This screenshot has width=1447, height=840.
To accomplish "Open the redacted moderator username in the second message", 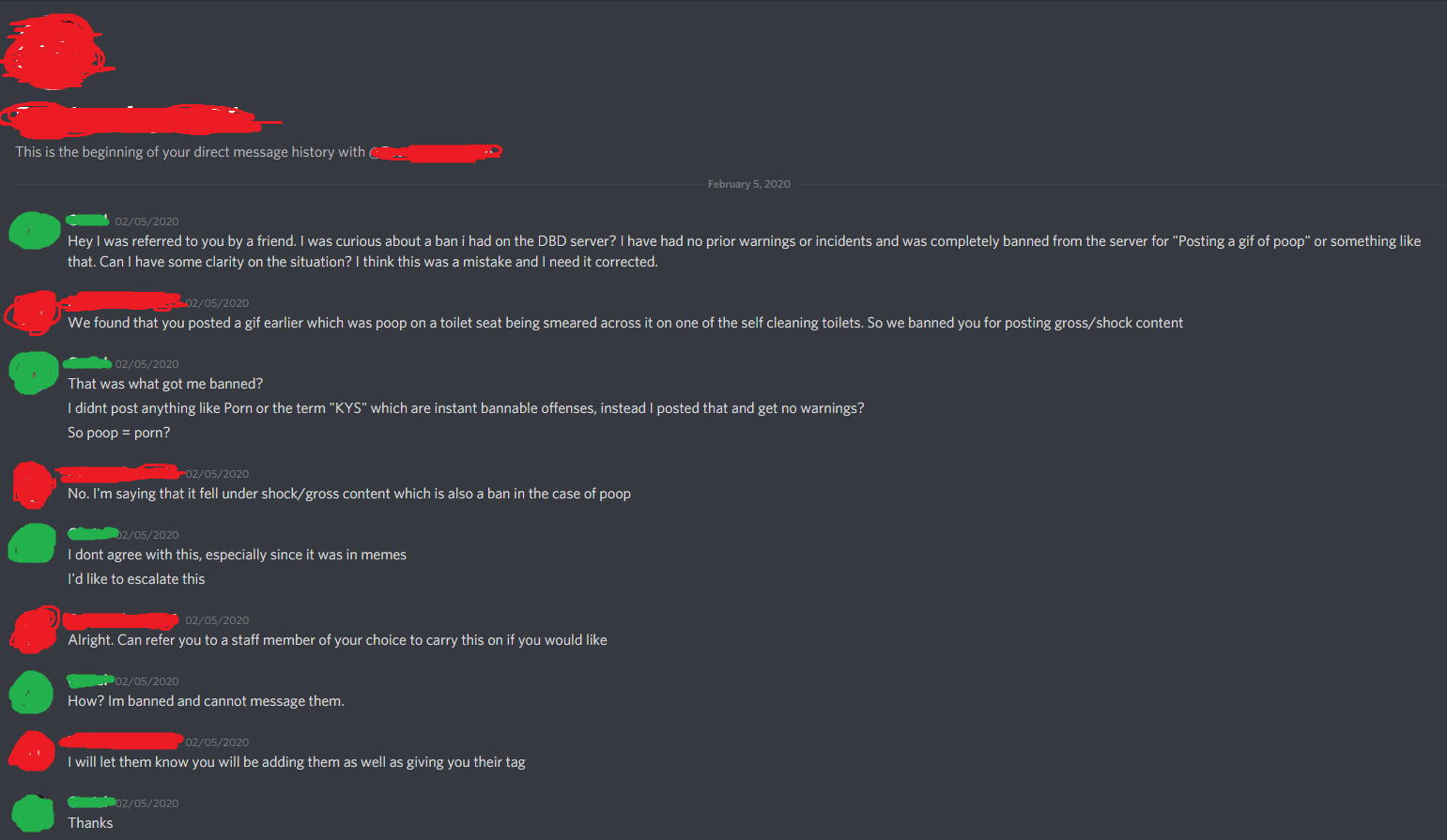I will click(x=122, y=300).
